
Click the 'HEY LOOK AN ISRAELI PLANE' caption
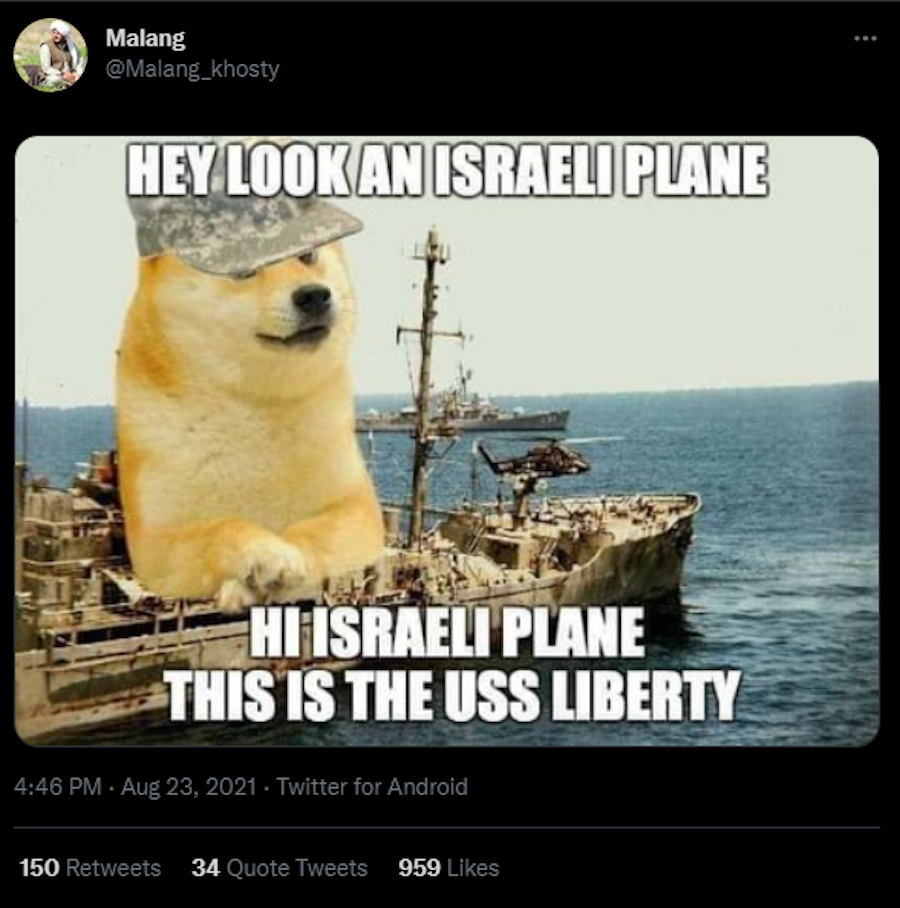tap(448, 170)
